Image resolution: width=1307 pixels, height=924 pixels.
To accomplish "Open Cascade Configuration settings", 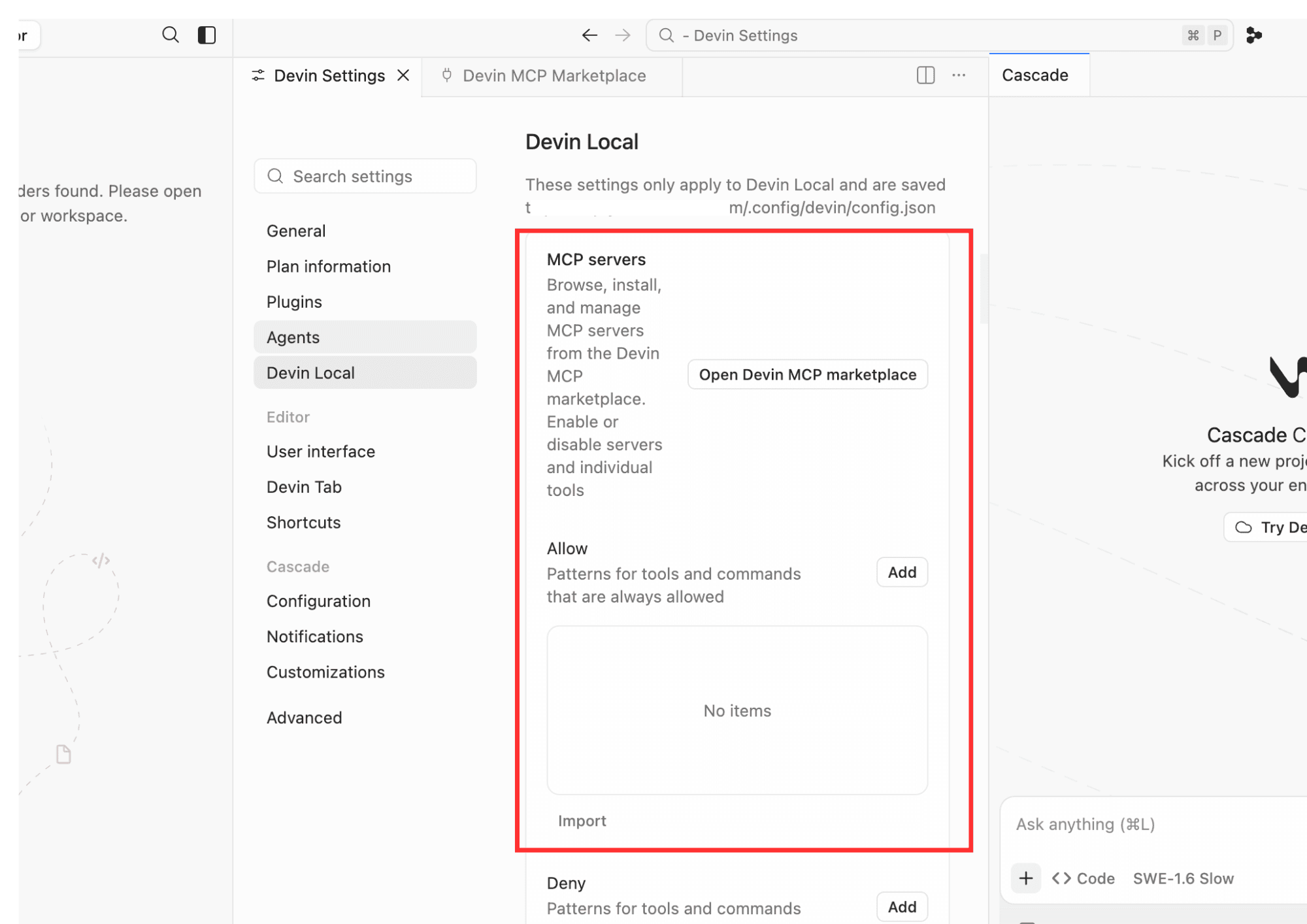I will tap(365, 601).
